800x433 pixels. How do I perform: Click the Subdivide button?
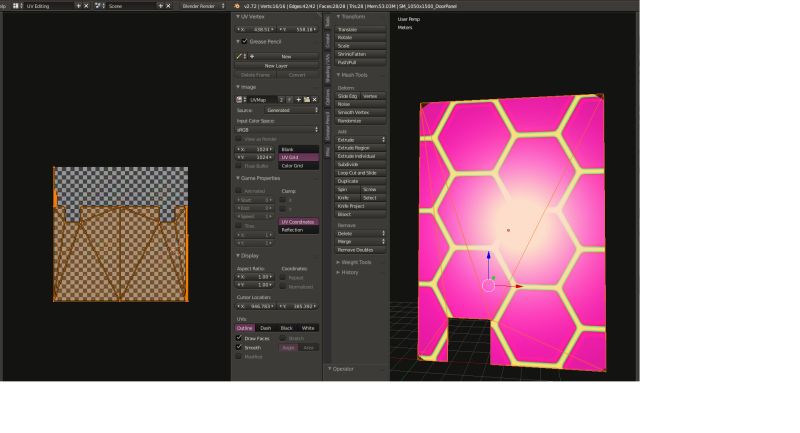pyautogui.click(x=360, y=165)
